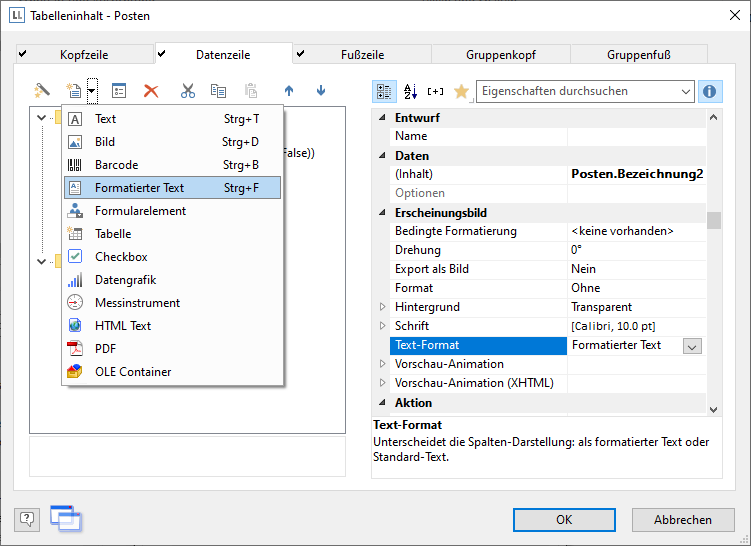Click the properties list scrollbar thumb
The height and width of the screenshot is (546, 751).
(713, 220)
